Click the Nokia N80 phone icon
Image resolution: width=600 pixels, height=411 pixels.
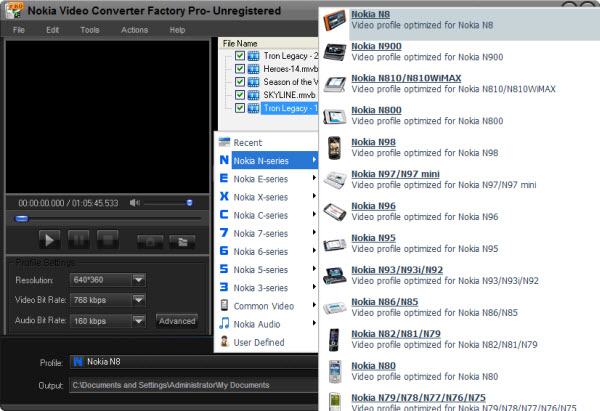[334, 372]
